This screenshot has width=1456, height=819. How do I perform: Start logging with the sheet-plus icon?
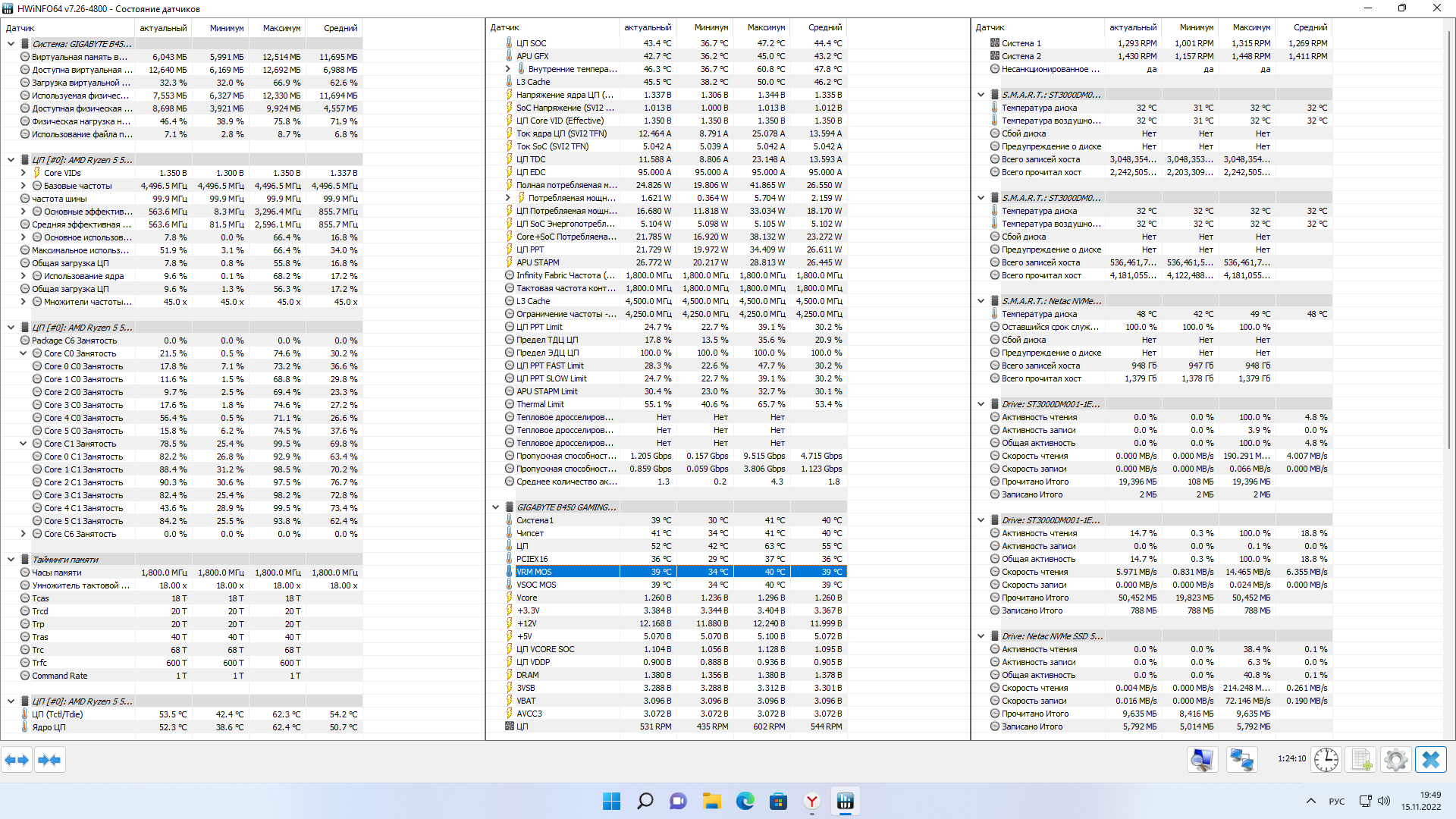(x=1361, y=760)
